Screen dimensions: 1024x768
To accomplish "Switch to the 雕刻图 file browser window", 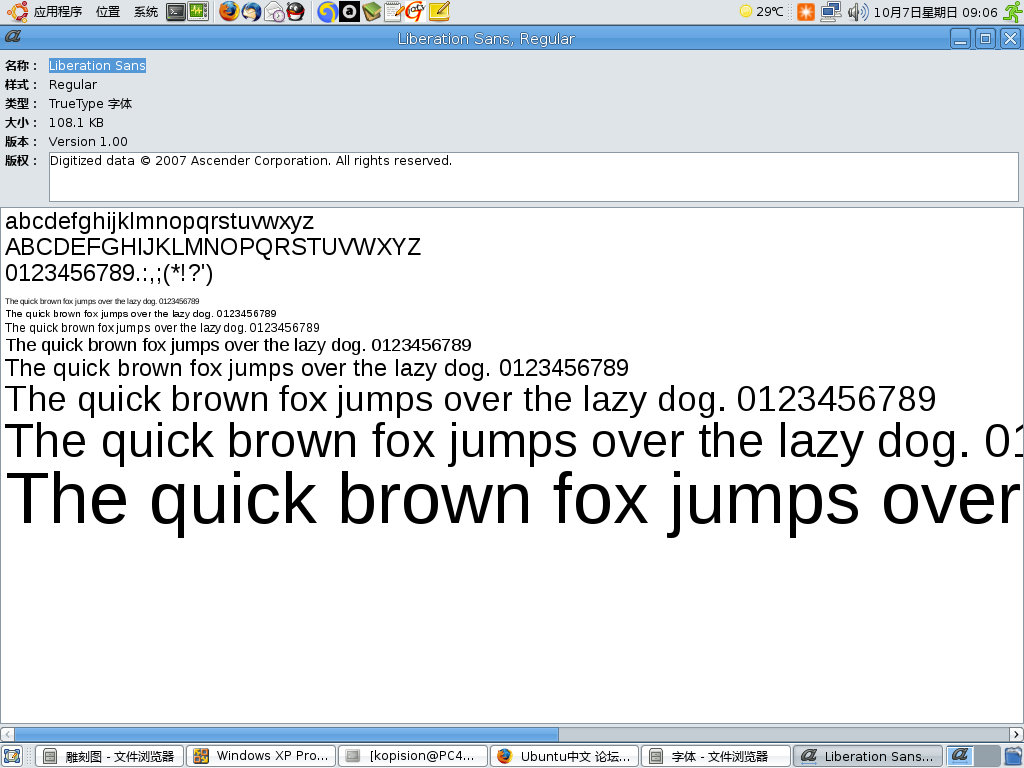I will [x=110, y=756].
